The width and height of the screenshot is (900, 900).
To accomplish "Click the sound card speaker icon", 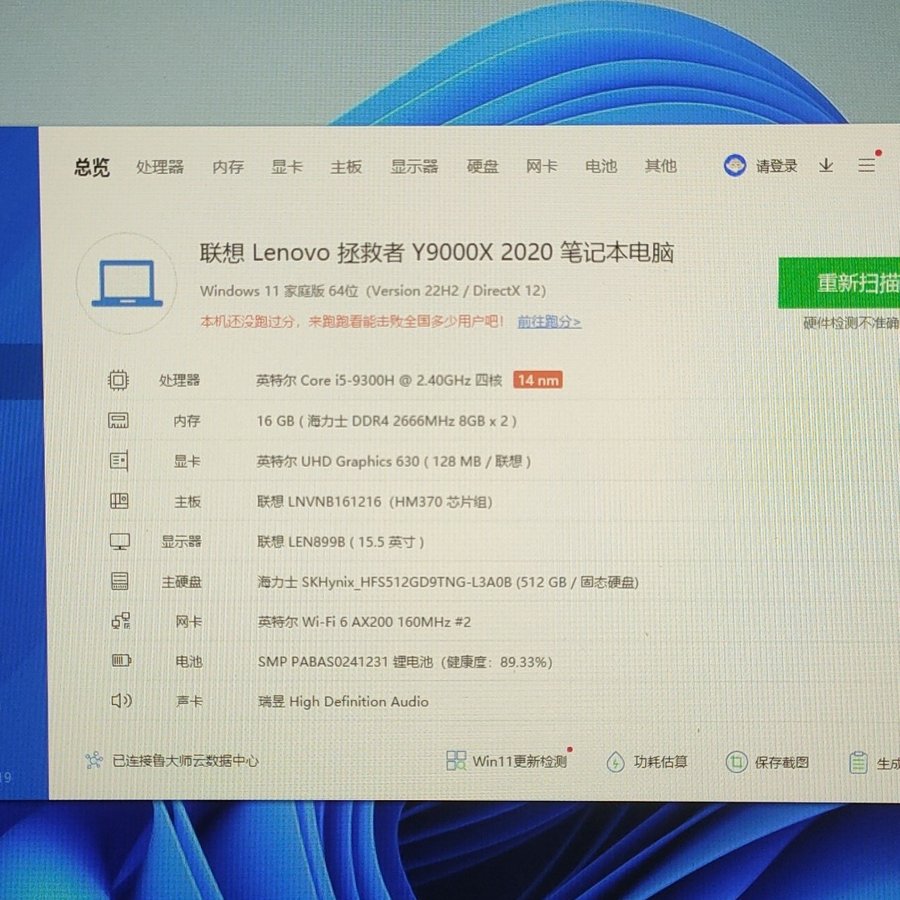I will pos(121,700).
